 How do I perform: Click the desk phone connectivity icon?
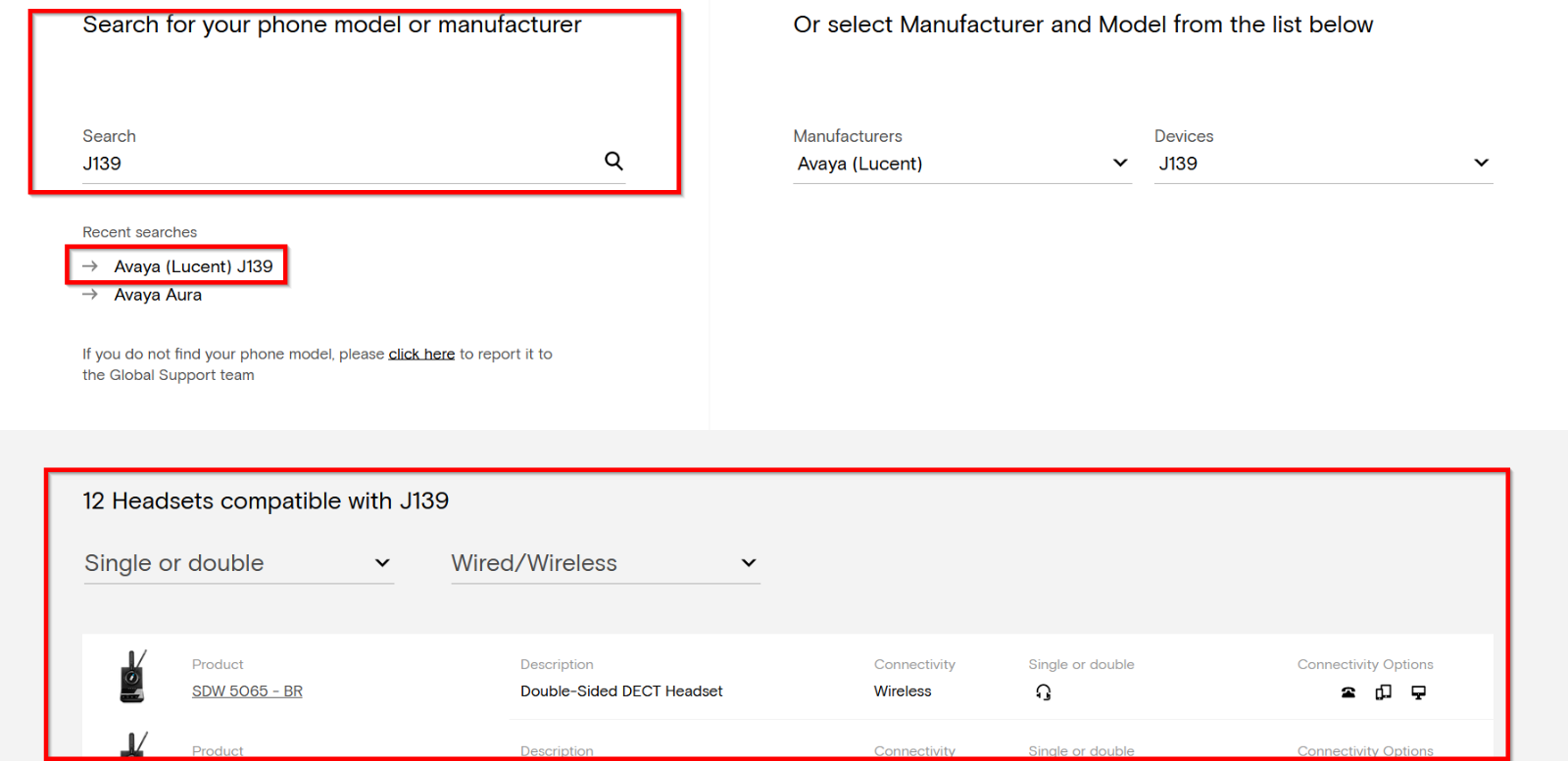point(1348,692)
